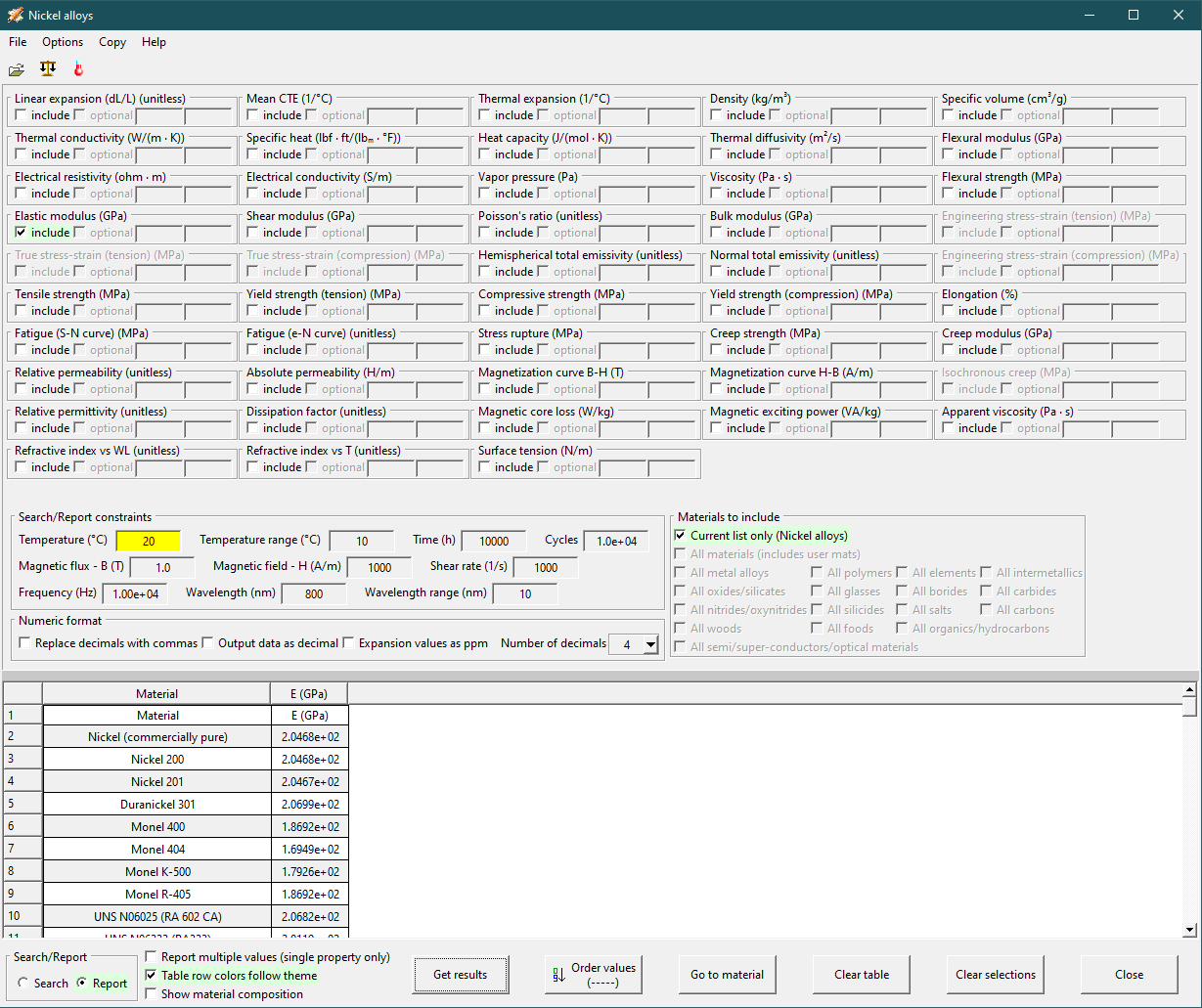1202x1008 pixels.
Task: Uncheck include for Elastic modulus (GPa)
Action: pos(22,233)
